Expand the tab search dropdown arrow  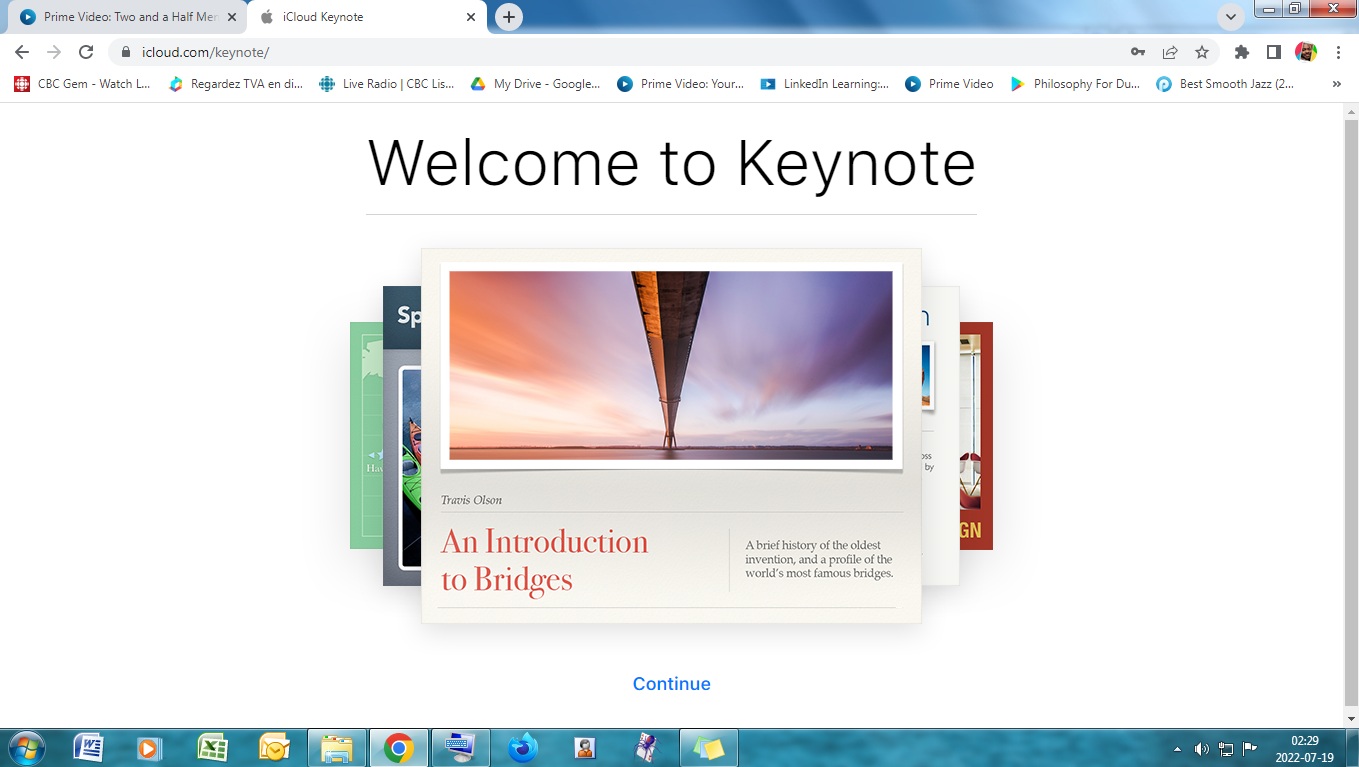[x=1230, y=17]
